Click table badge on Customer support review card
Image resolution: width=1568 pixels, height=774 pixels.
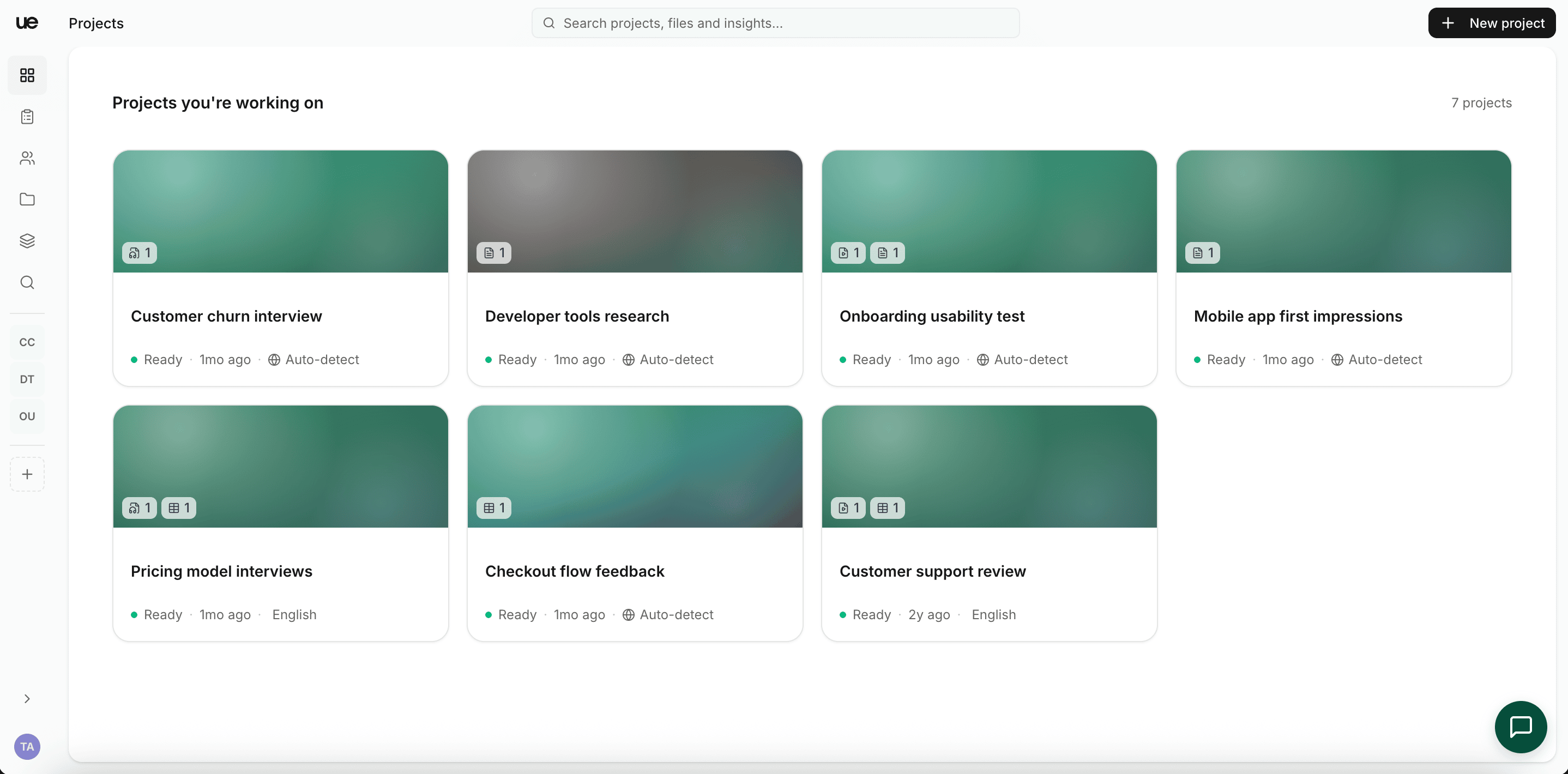pos(888,507)
